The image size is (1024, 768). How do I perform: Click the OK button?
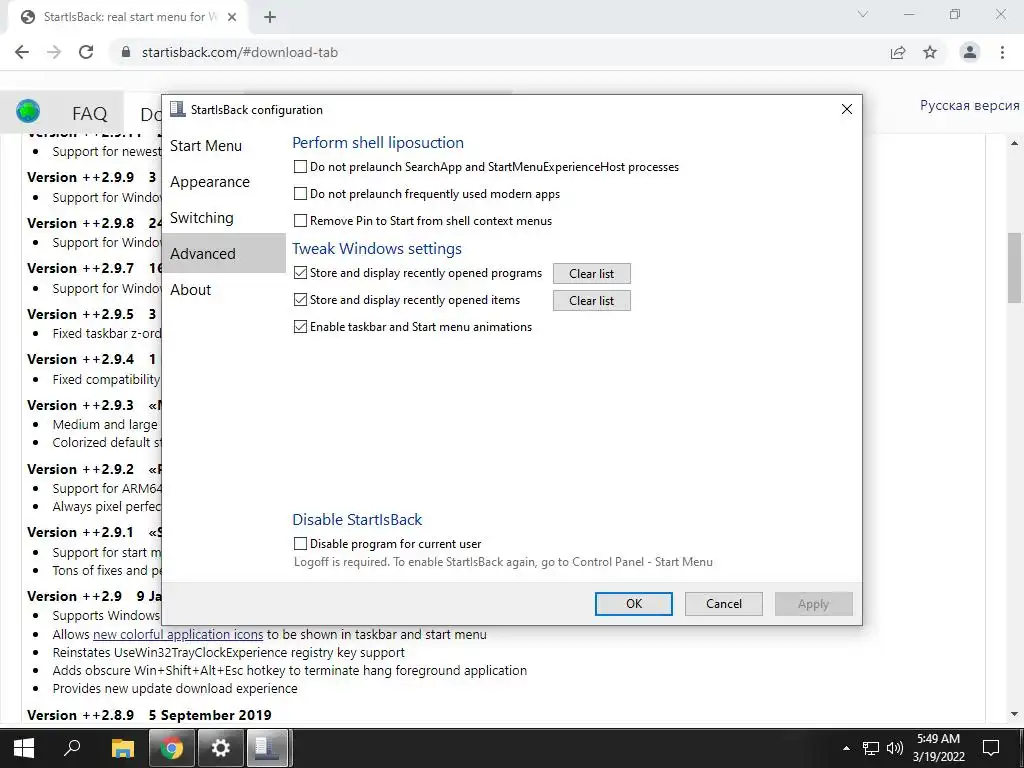633,603
